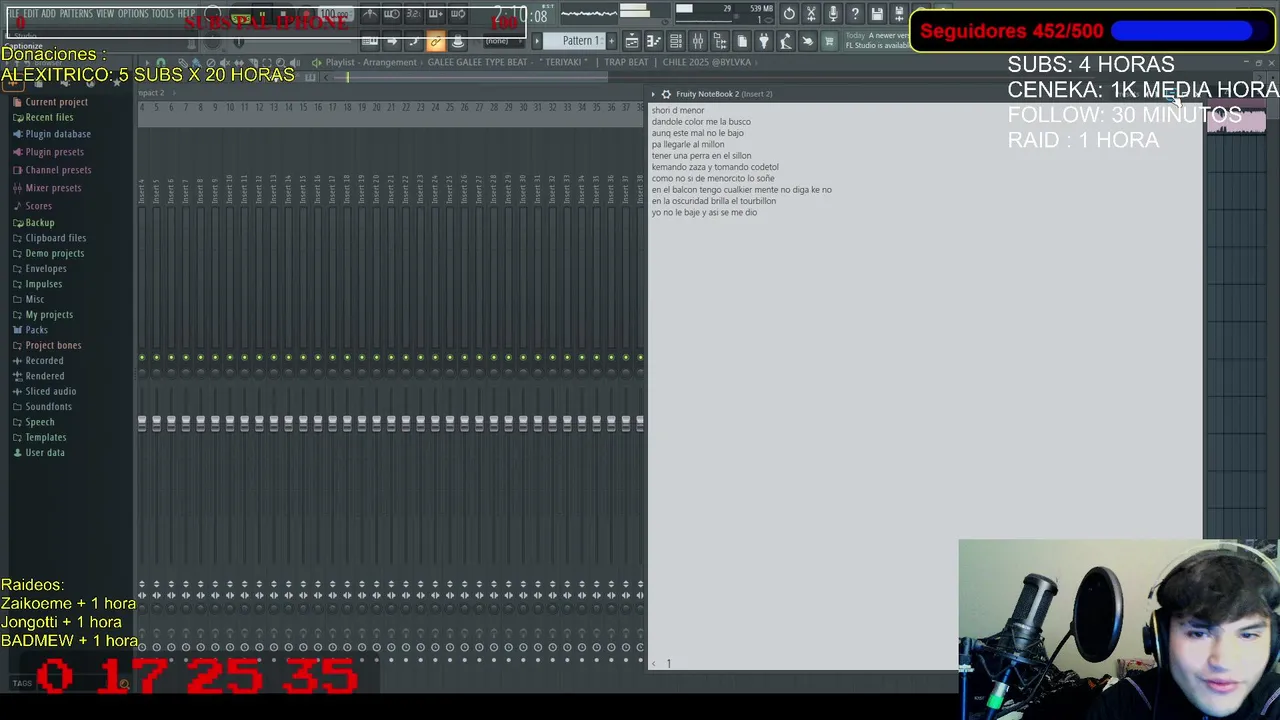Open the undo history icon
The height and width of the screenshot is (720, 1280).
[789, 14]
